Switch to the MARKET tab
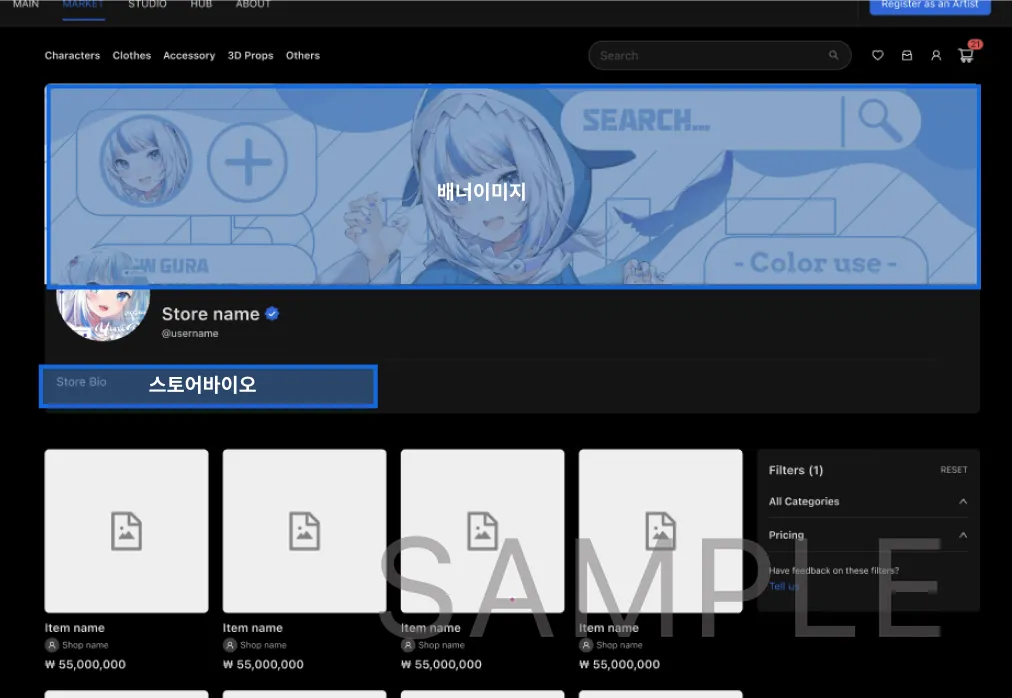 coord(83,5)
